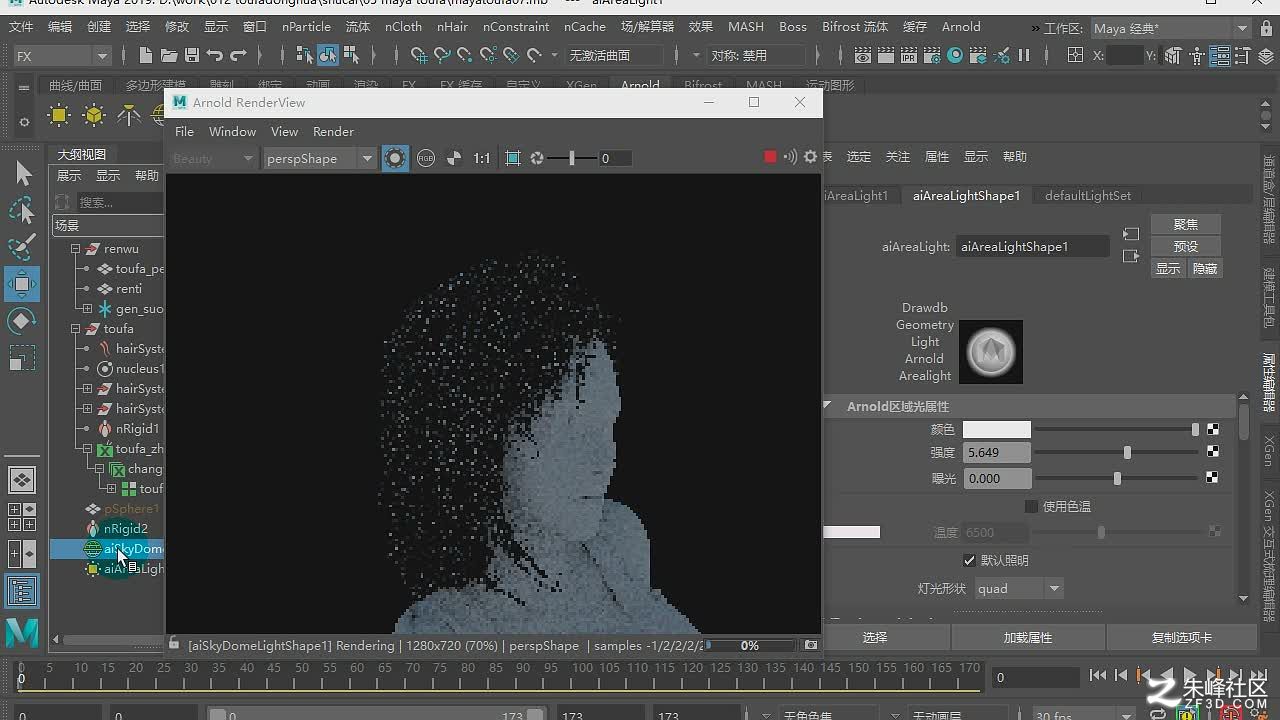Toggle RGB channel display in RenderView
The image size is (1280, 720).
point(426,158)
